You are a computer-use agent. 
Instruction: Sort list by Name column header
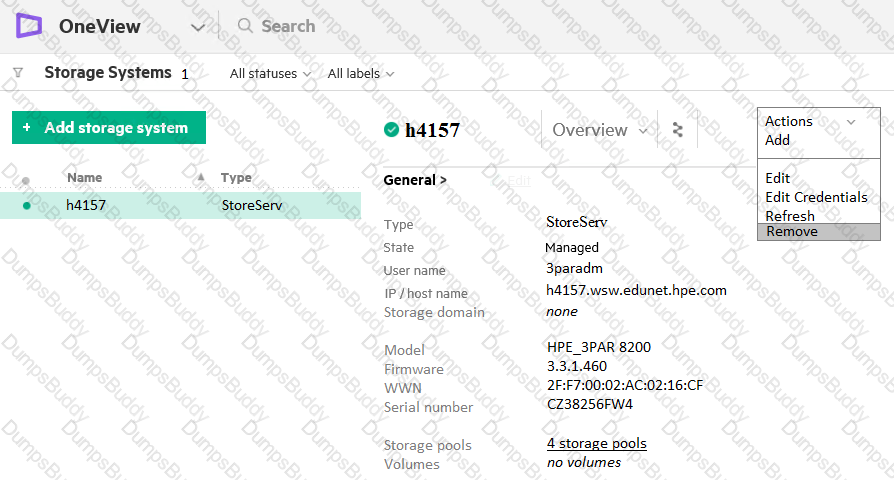click(x=84, y=177)
